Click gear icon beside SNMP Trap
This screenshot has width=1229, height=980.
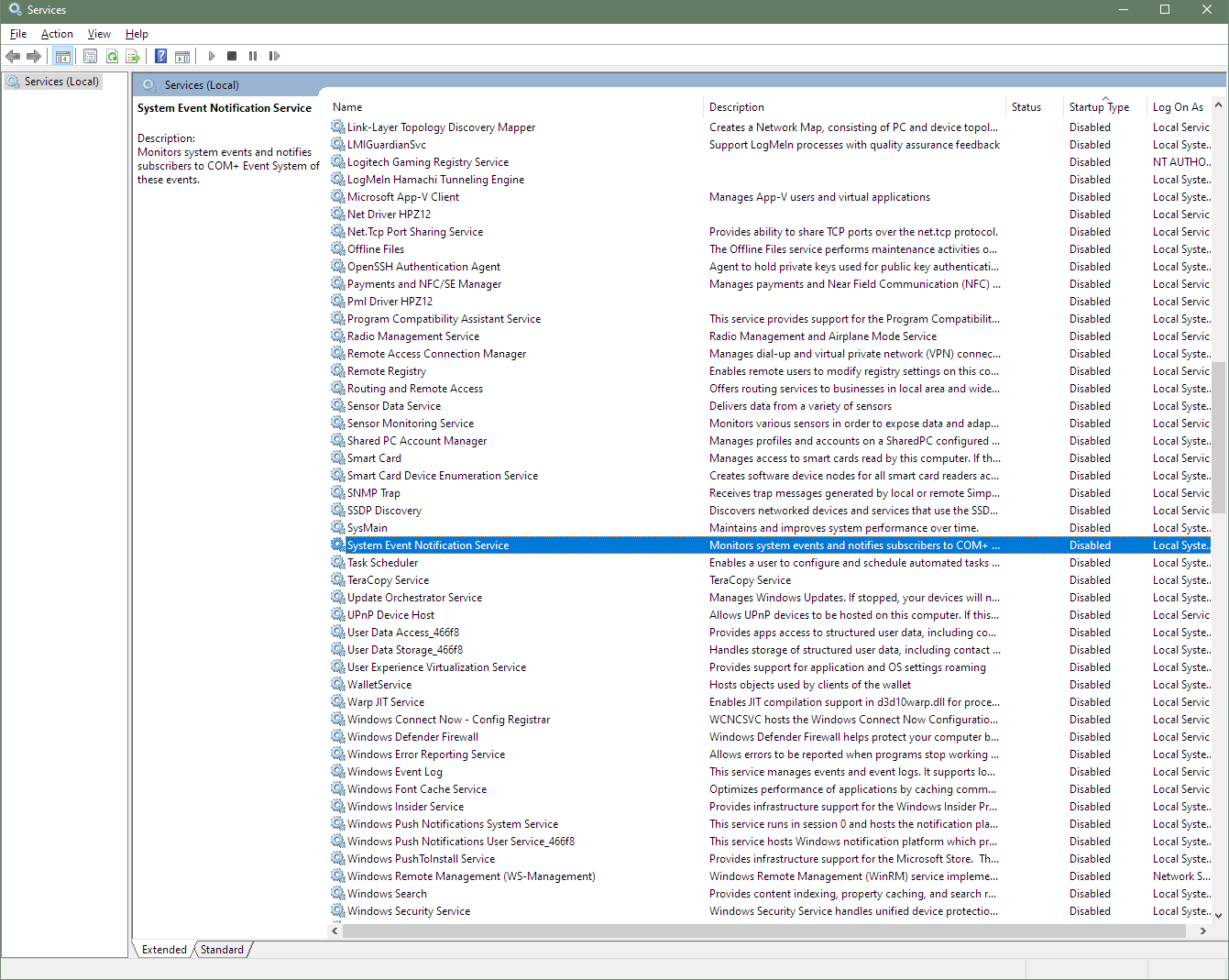click(x=338, y=493)
